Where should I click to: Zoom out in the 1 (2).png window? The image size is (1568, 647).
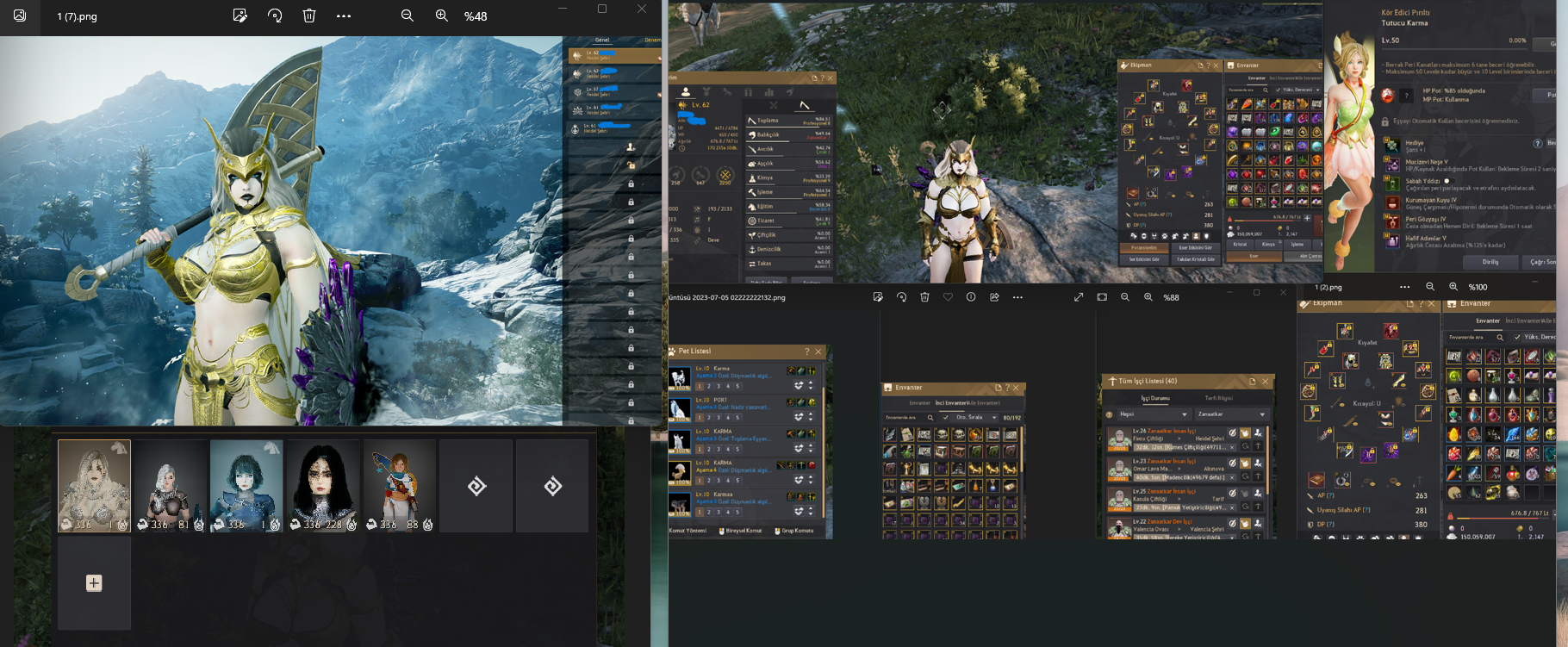[x=1430, y=287]
